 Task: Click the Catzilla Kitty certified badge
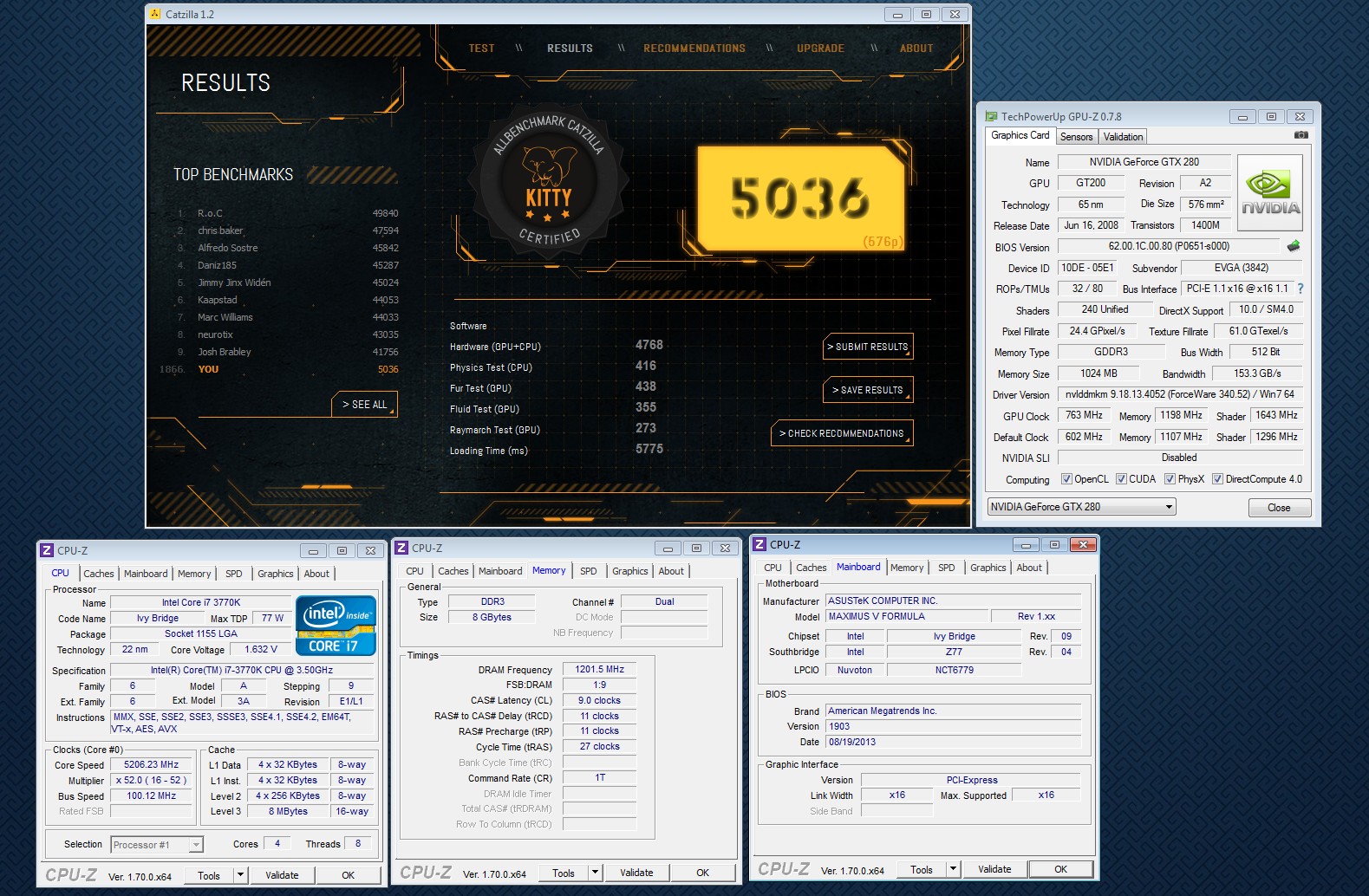[549, 180]
